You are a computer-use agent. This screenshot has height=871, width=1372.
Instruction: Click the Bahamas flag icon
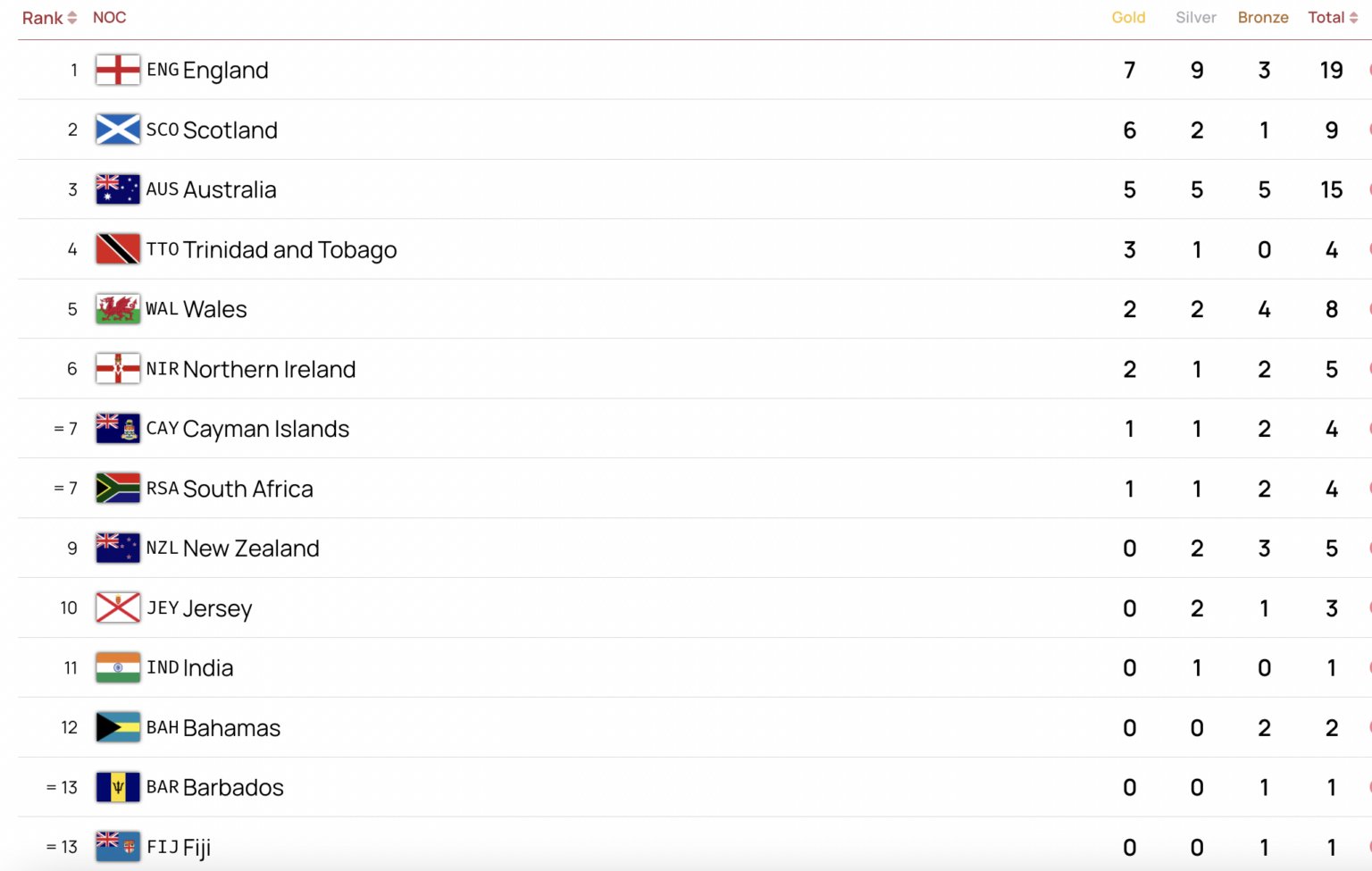coord(118,727)
